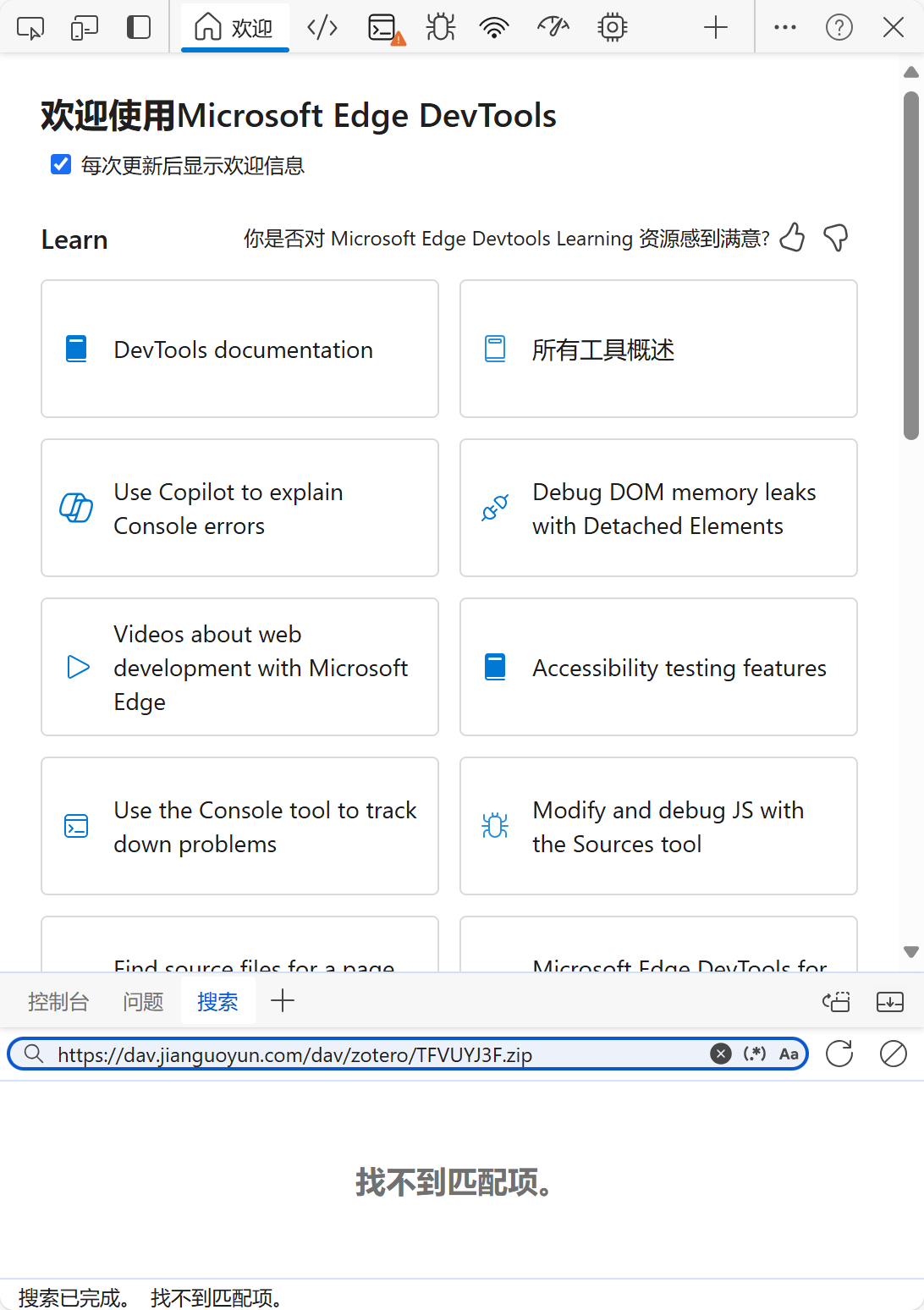924x1310 pixels.
Task: Move quick view to top panel icon
Action: click(x=836, y=1002)
